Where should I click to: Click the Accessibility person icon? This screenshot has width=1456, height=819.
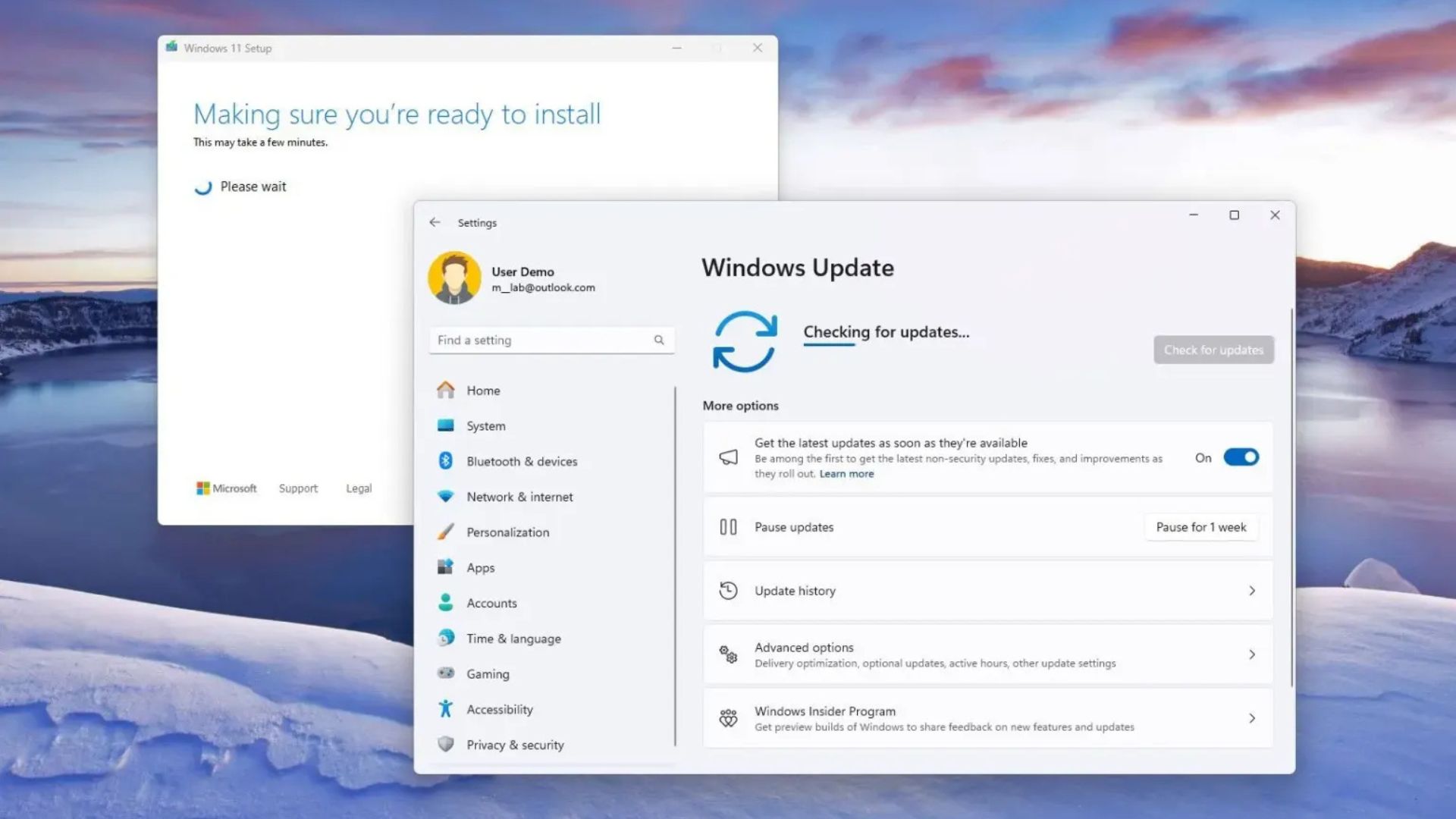click(x=447, y=709)
